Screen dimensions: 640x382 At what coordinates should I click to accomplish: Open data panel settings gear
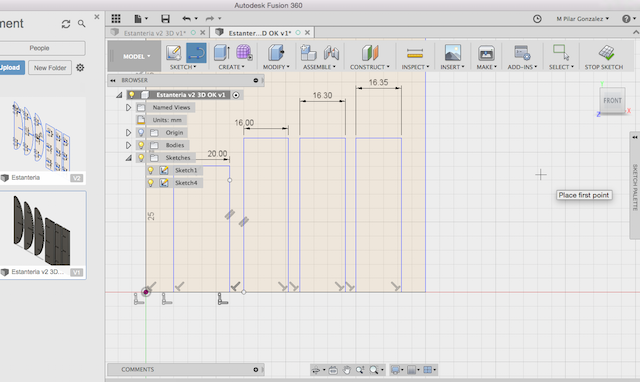click(x=80, y=67)
